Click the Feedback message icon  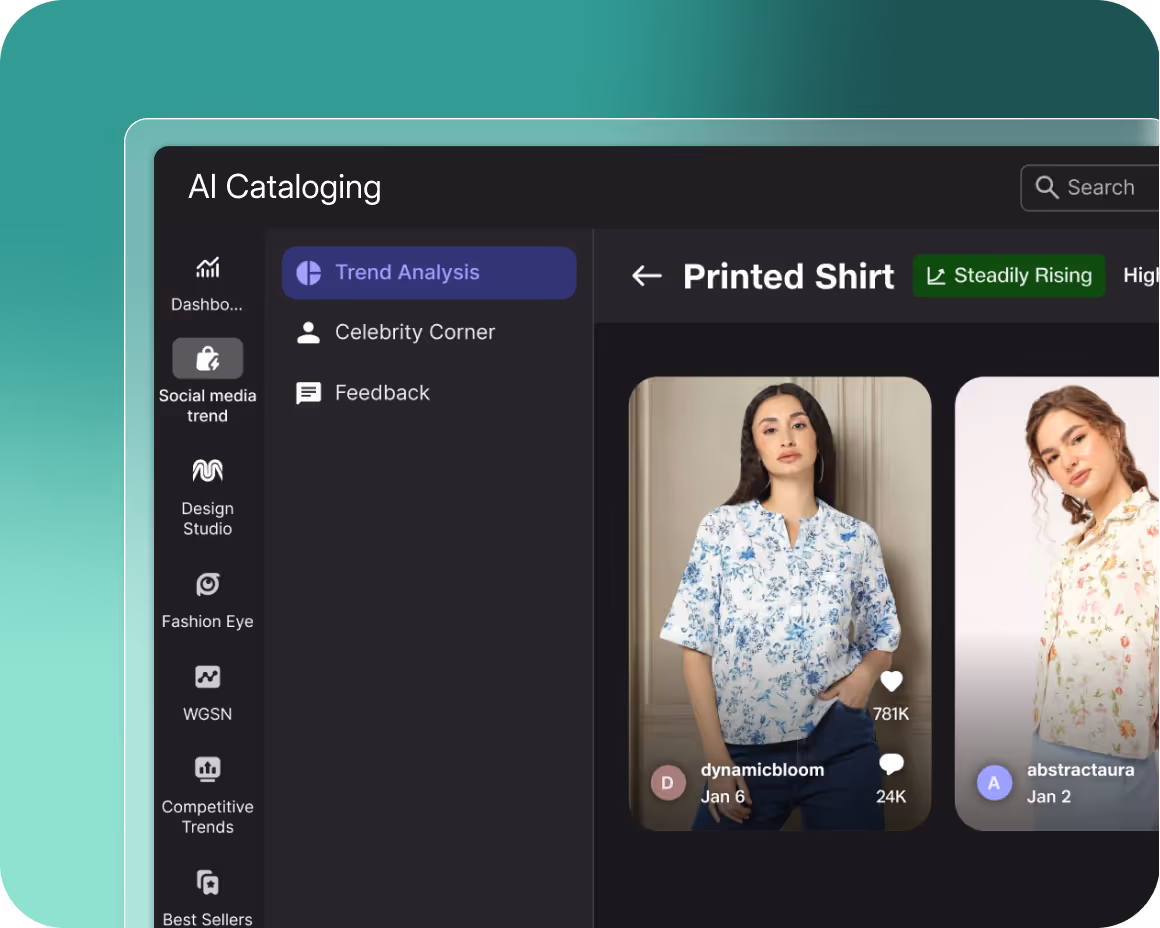pos(308,393)
